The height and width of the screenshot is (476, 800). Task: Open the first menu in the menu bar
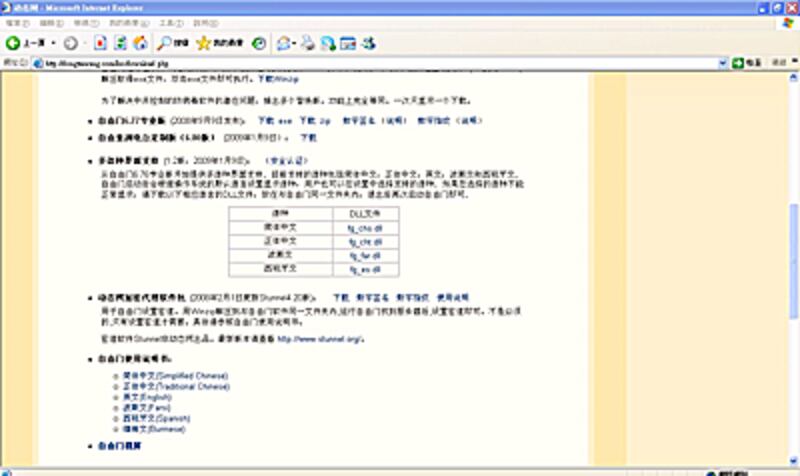coord(18,23)
